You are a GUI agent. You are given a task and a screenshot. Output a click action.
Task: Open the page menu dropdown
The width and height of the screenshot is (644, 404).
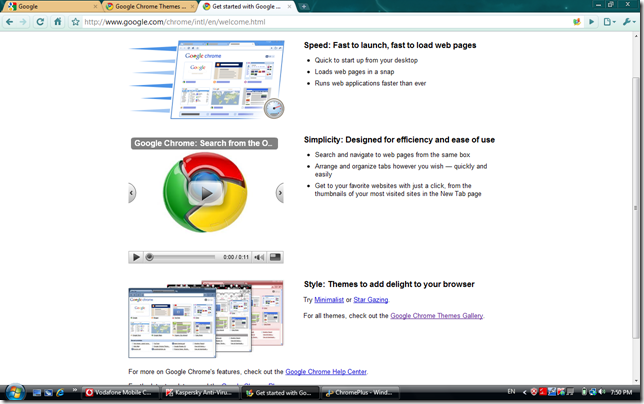pyautogui.click(x=610, y=22)
